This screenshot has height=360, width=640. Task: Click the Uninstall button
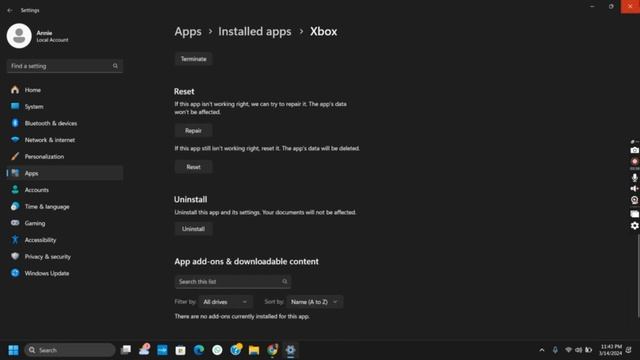[x=193, y=229]
